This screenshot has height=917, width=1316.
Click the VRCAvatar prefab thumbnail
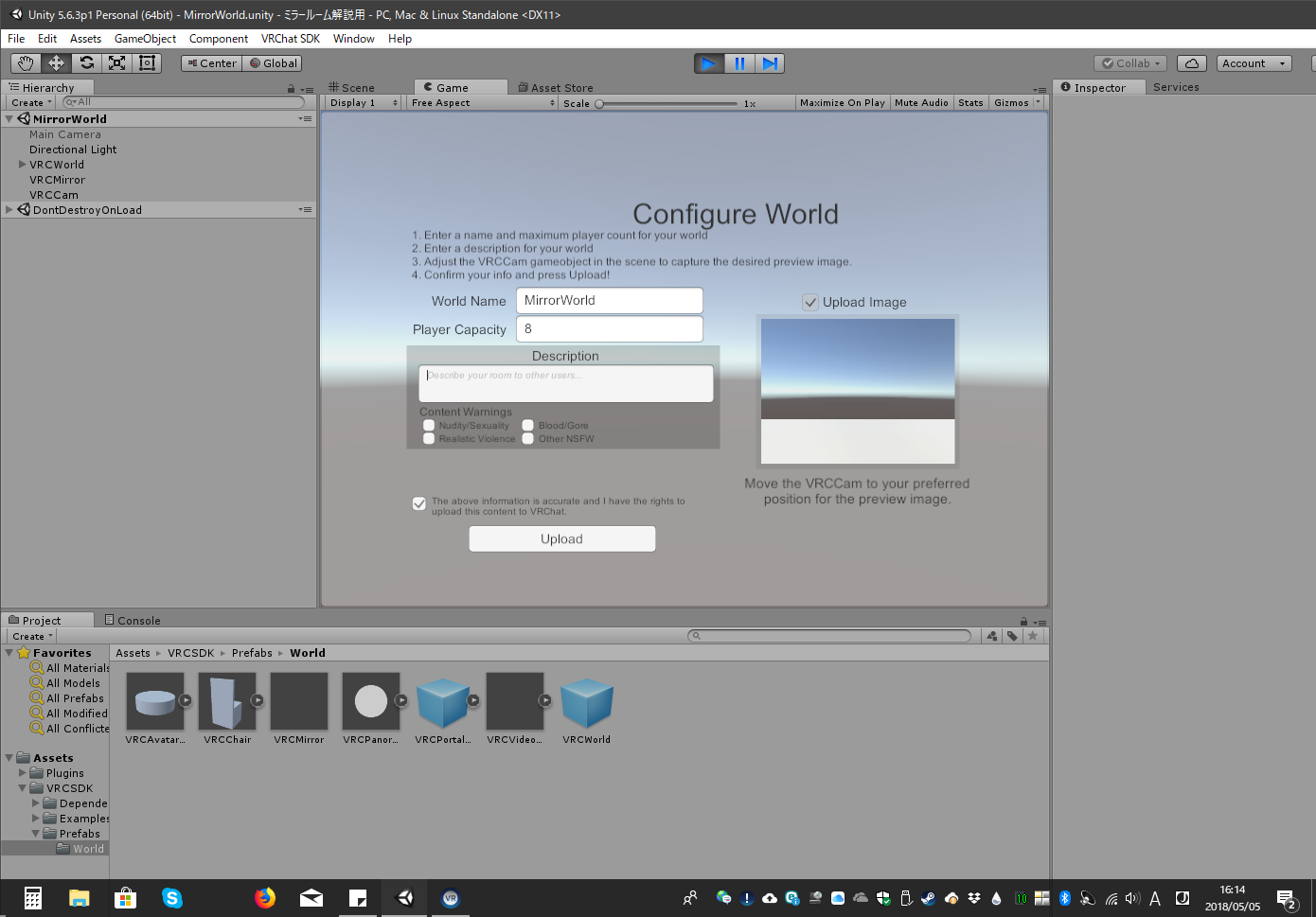click(155, 701)
